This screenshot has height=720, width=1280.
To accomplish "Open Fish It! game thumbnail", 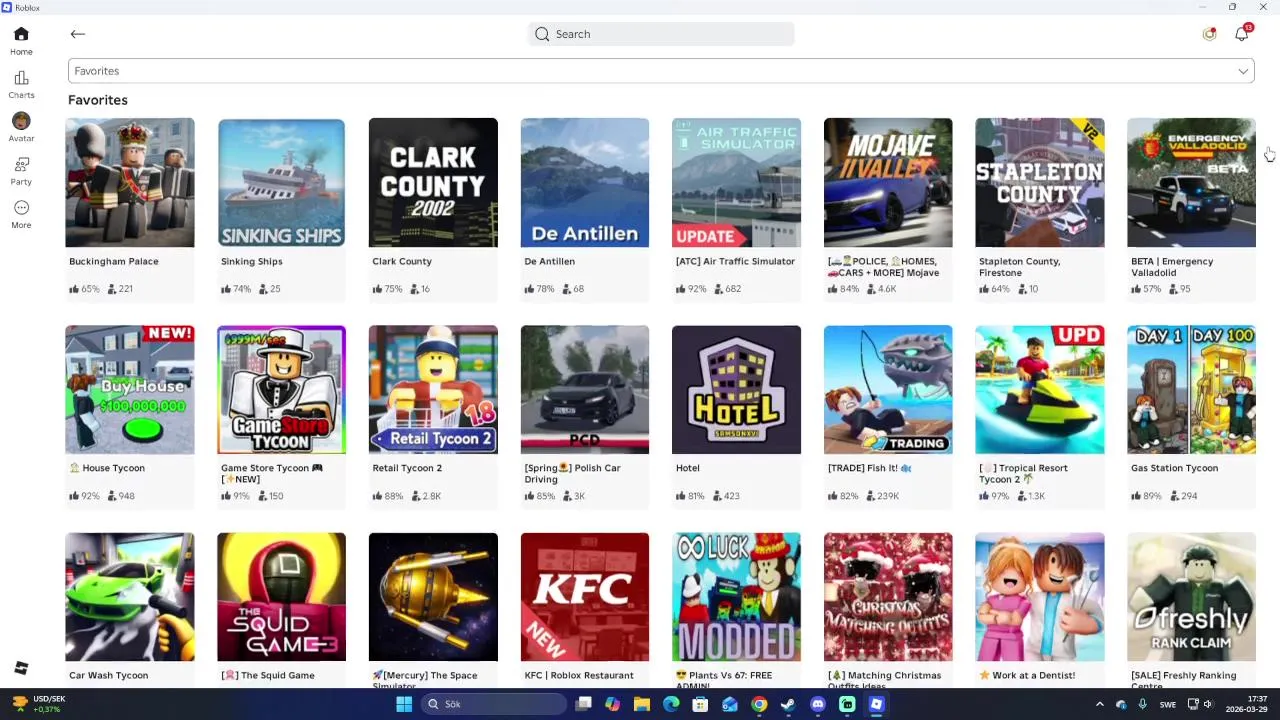I will point(888,389).
